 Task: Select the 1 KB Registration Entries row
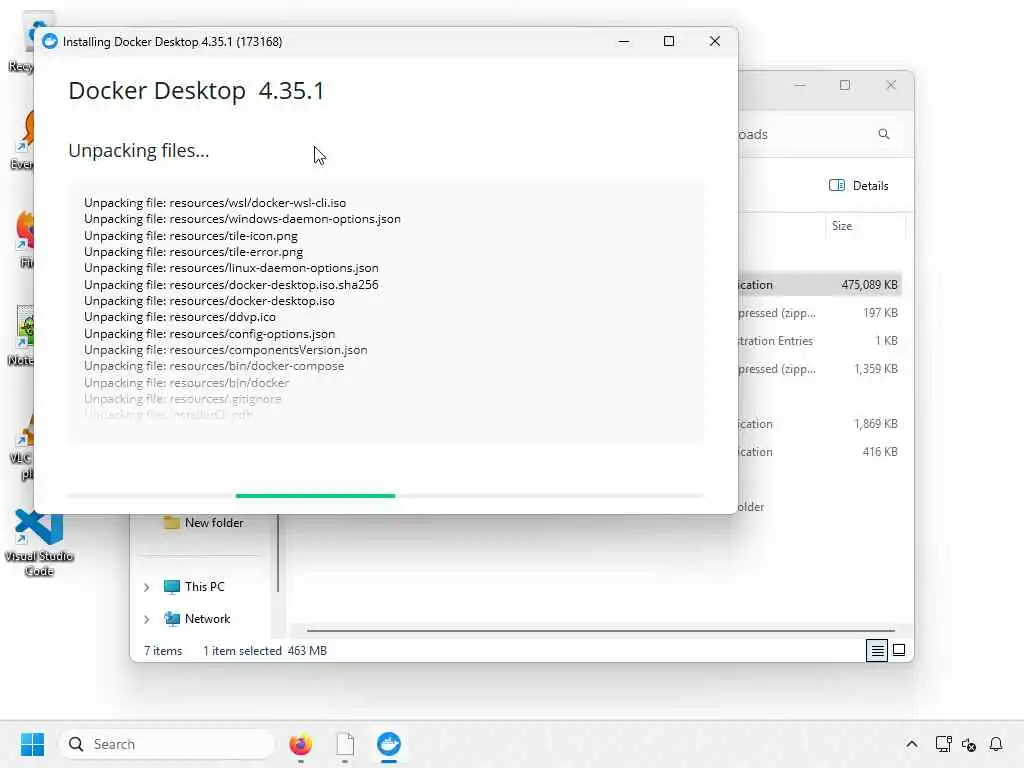coord(820,341)
